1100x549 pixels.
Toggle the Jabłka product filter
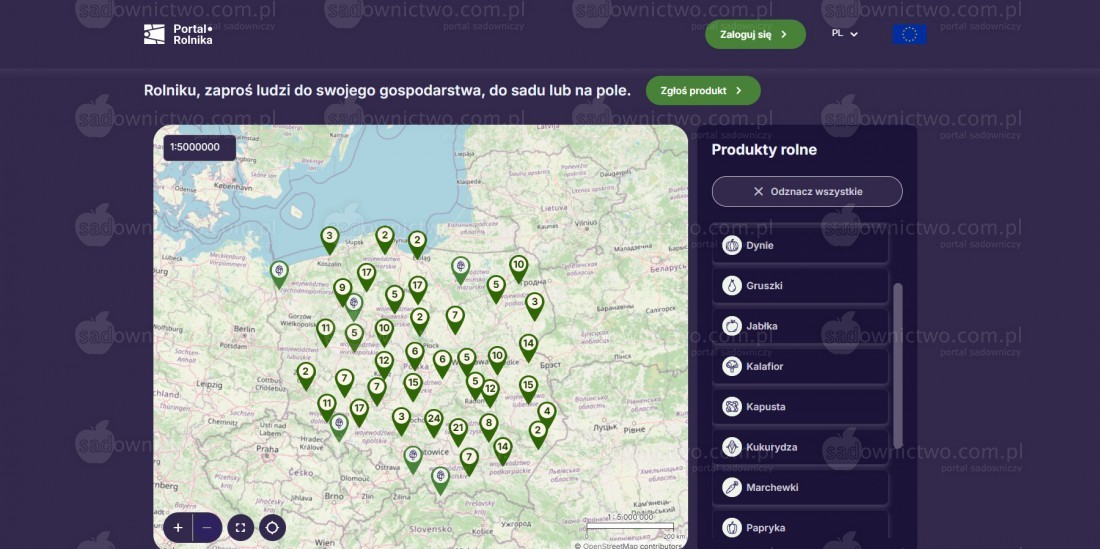[800, 326]
